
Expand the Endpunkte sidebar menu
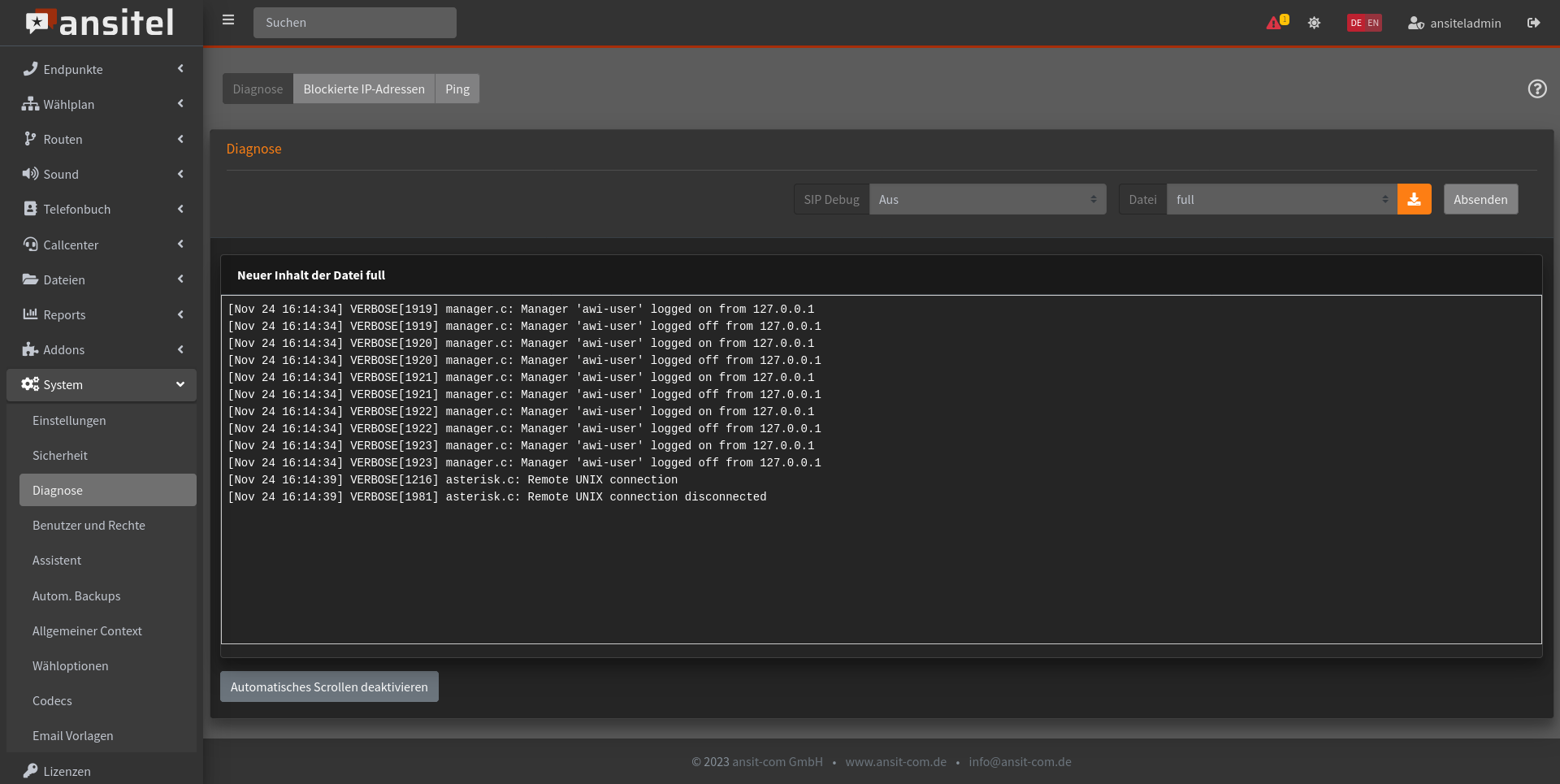pos(102,70)
